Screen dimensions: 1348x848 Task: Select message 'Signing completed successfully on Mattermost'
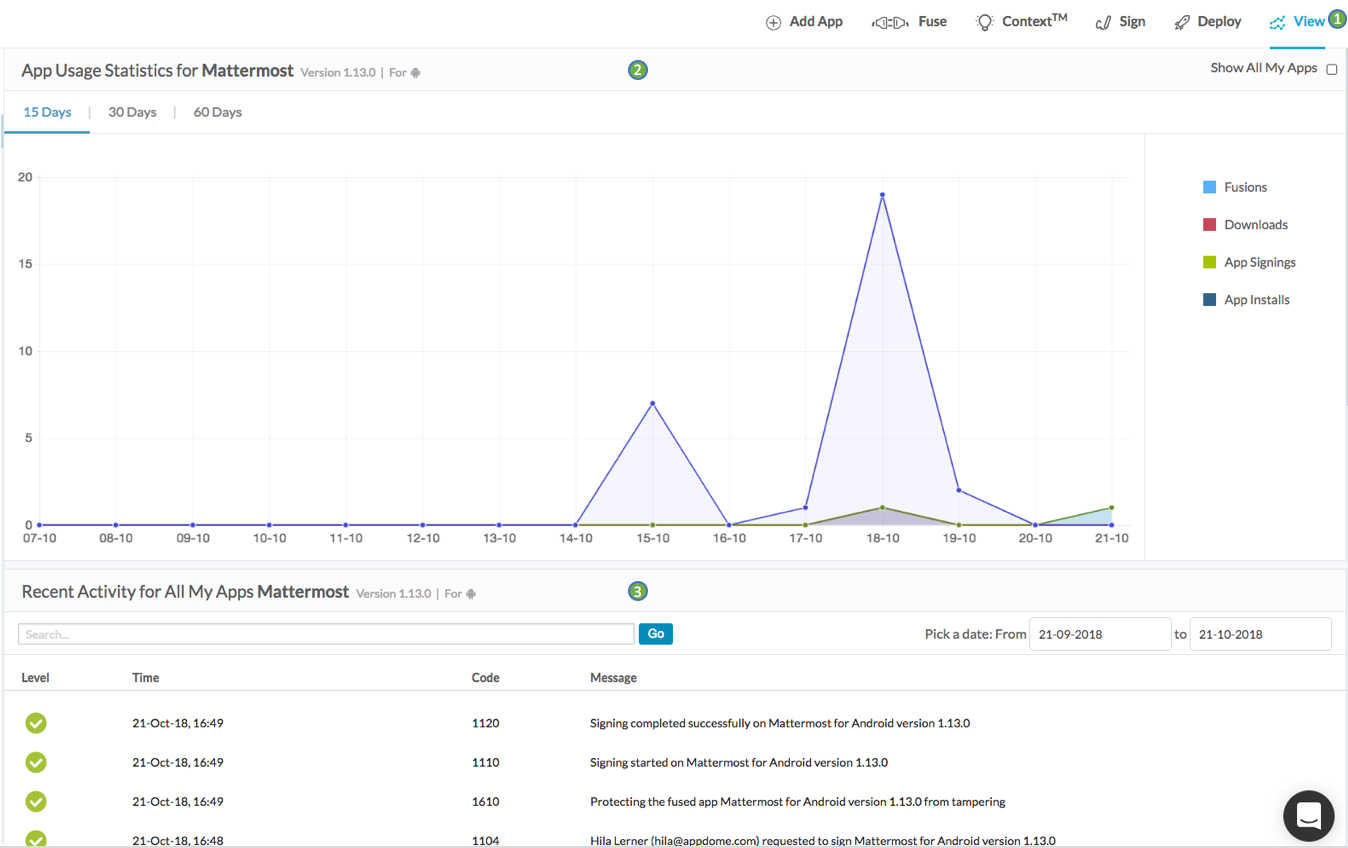click(x=780, y=723)
